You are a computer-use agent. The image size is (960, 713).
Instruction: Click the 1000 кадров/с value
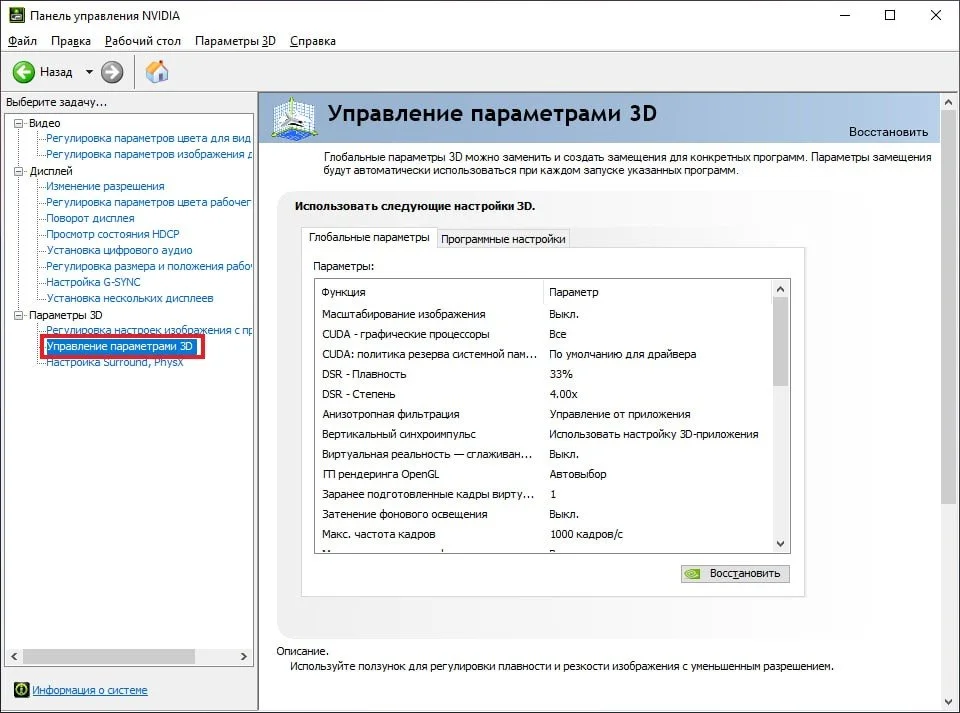tap(586, 534)
